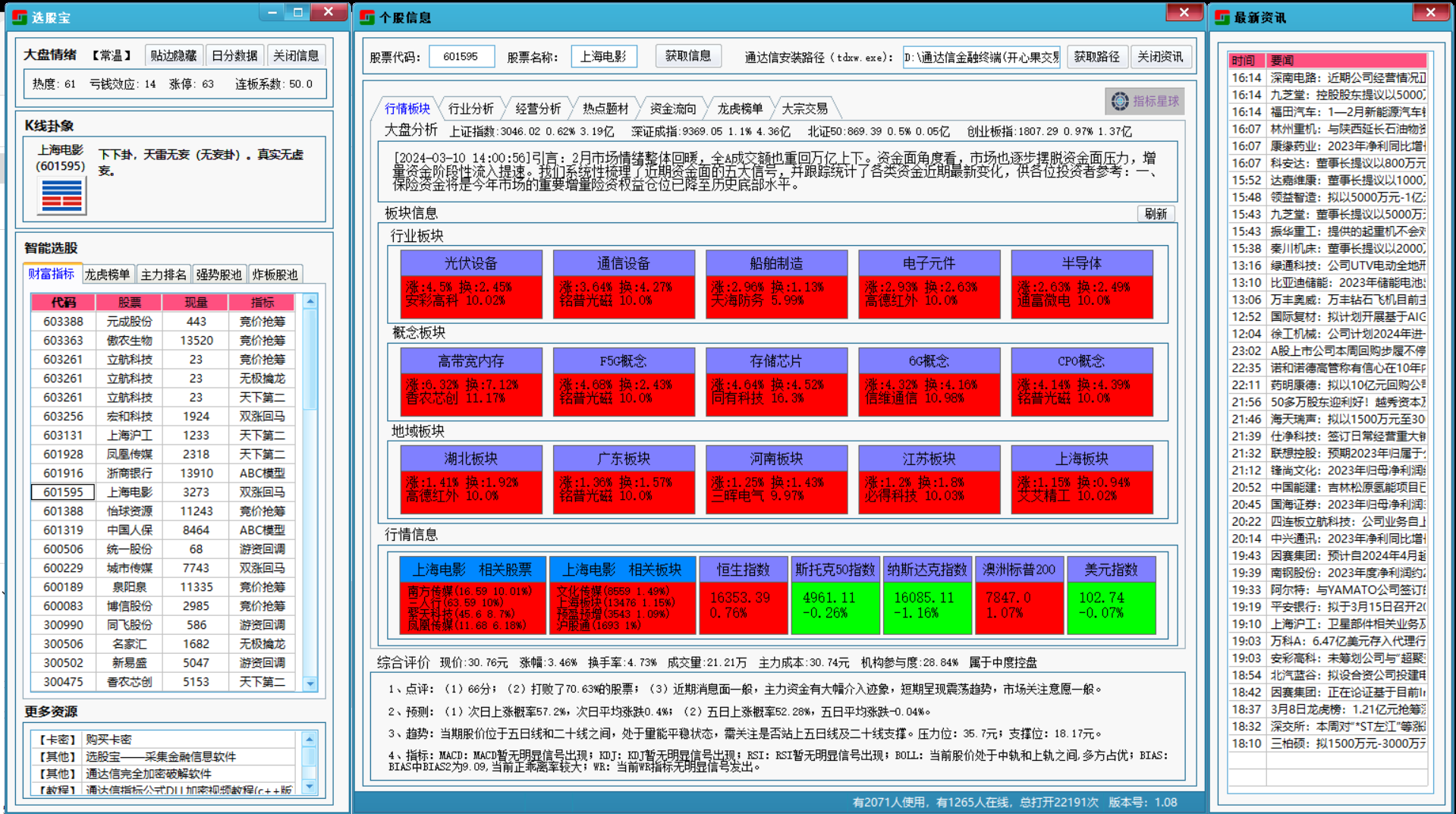This screenshot has height=814, width=1456.
Task: Select the 热点题材 tab
Action: click(x=605, y=108)
